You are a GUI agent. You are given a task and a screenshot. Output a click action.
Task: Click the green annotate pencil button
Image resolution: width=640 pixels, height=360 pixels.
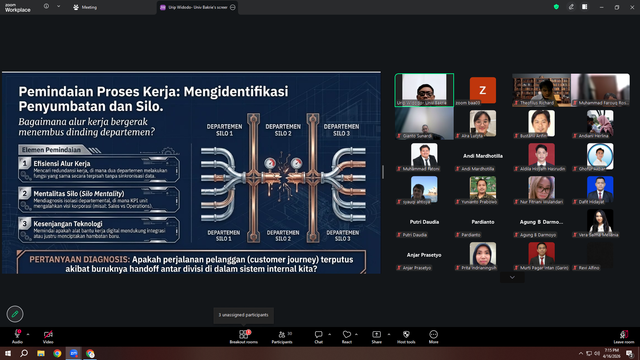tap(15, 314)
